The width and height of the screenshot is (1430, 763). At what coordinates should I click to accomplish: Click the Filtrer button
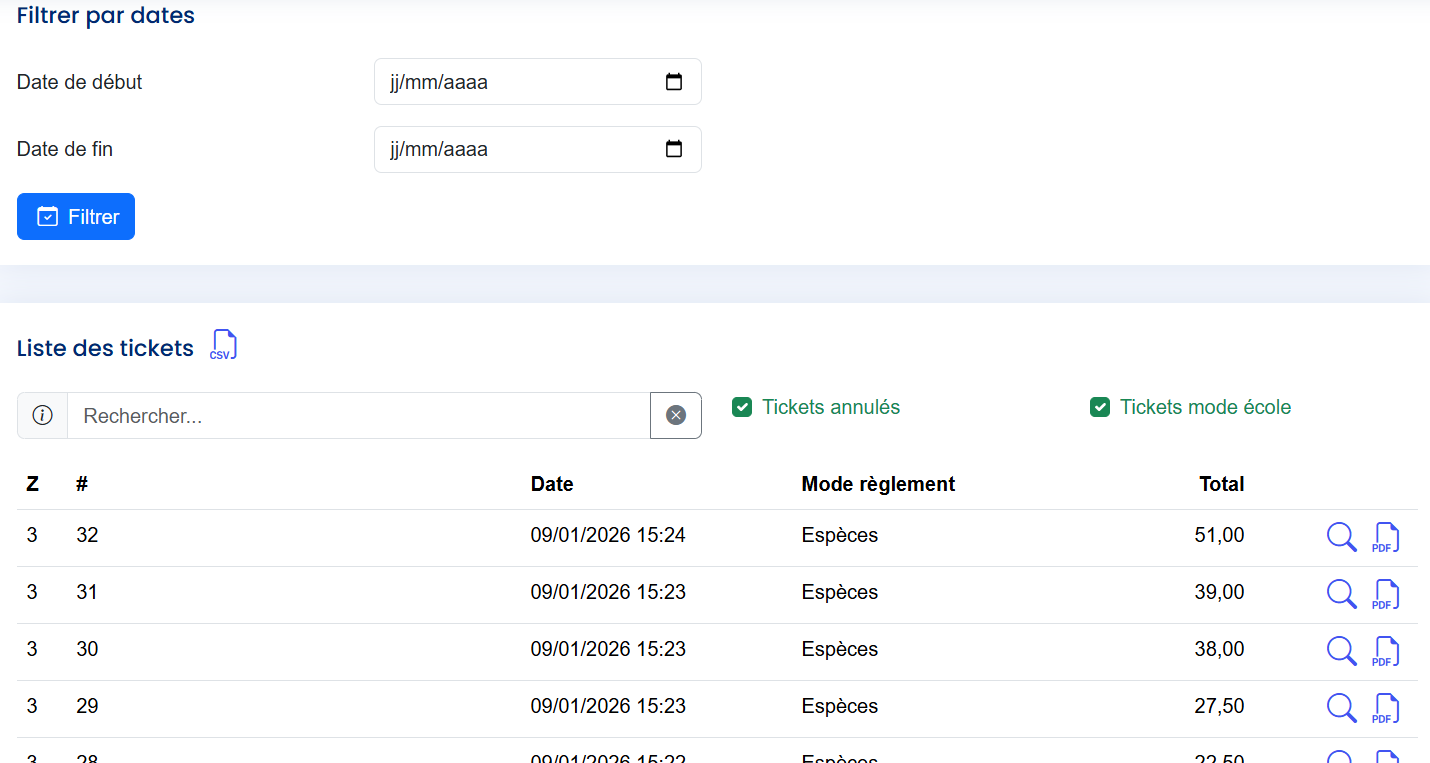(x=76, y=217)
